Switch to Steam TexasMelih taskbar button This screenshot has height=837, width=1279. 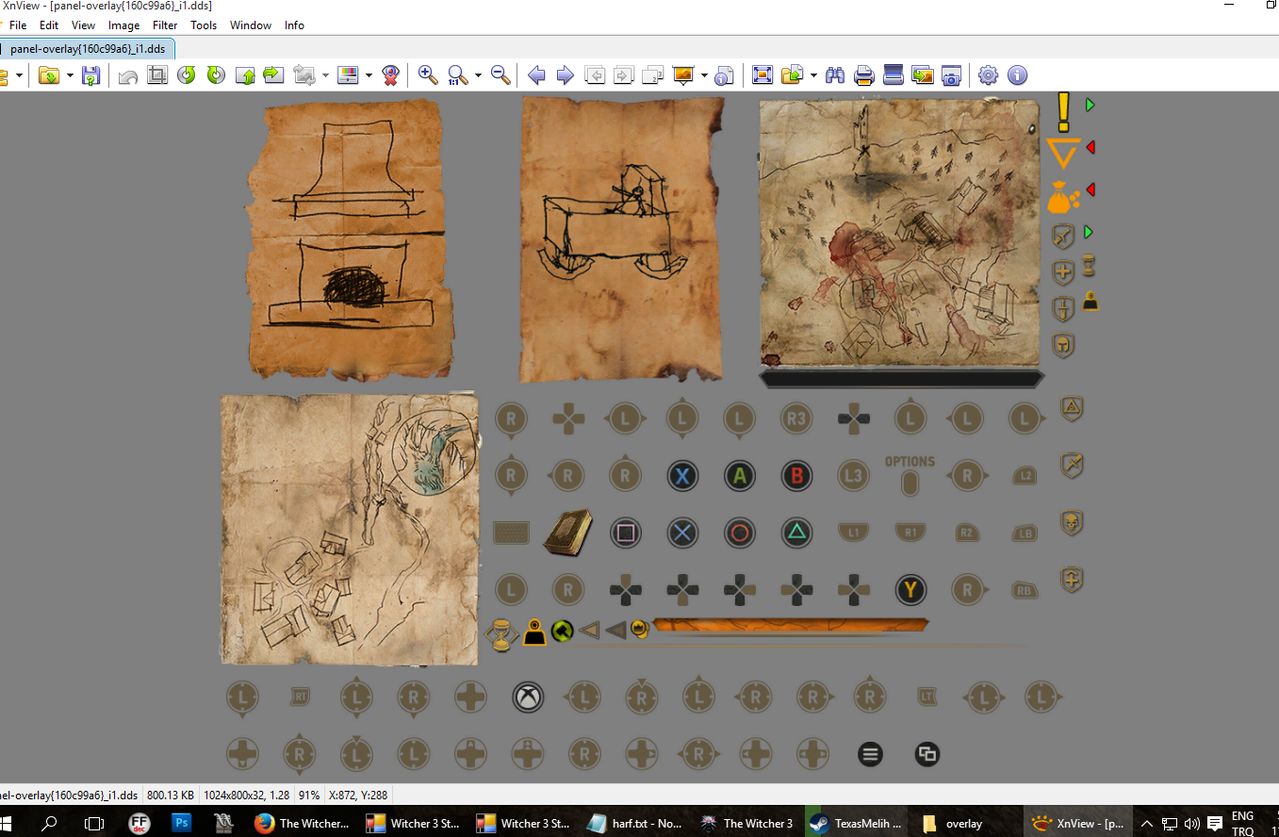point(855,823)
